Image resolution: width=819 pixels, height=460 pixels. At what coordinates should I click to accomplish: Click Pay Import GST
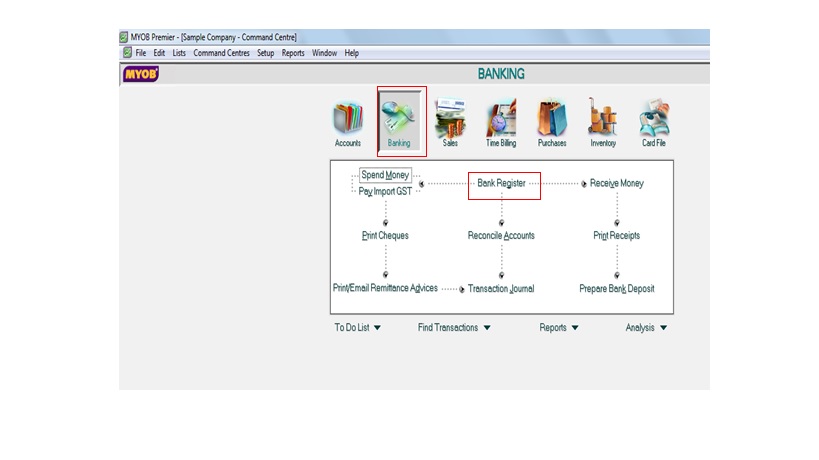click(385, 192)
